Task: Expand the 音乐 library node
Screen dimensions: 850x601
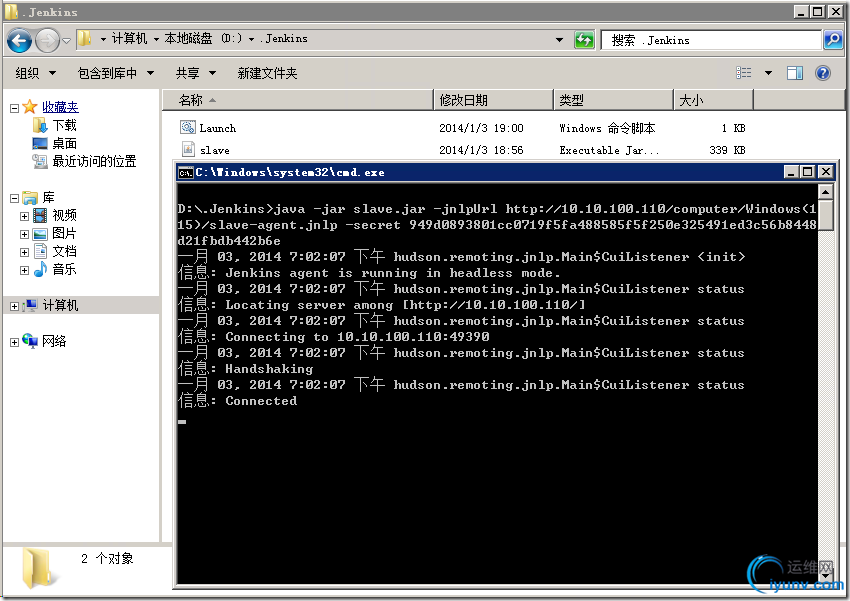Action: click(x=24, y=270)
